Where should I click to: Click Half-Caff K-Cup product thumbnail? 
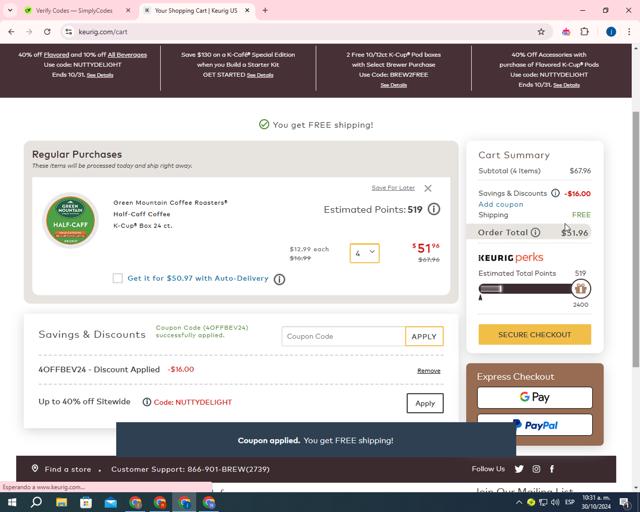[x=71, y=221]
